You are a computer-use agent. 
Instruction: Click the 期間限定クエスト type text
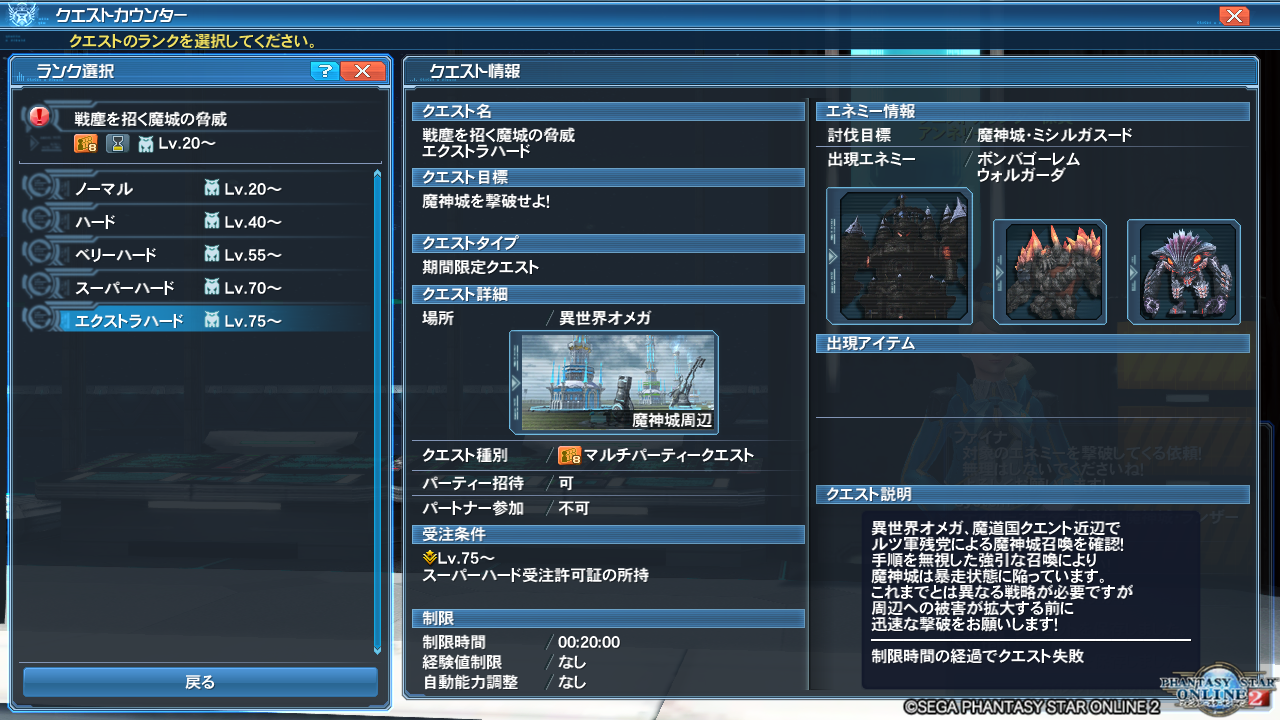(481, 267)
